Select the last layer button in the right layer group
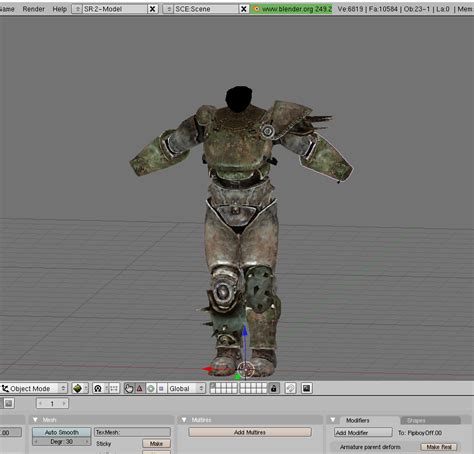This screenshot has width=474, height=454. click(x=264, y=391)
